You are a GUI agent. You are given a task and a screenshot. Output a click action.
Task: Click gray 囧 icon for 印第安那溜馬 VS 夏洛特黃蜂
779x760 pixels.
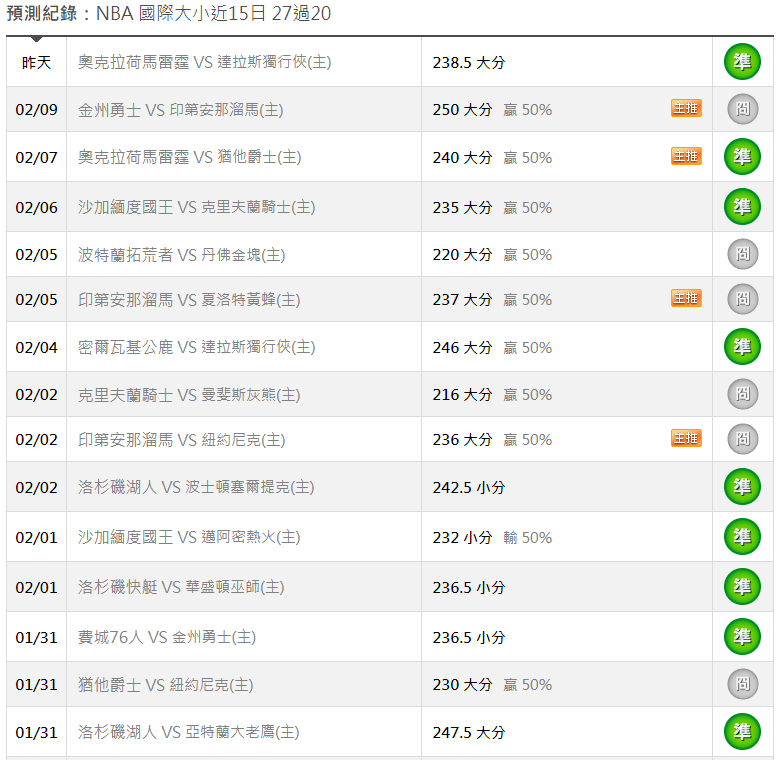743,299
